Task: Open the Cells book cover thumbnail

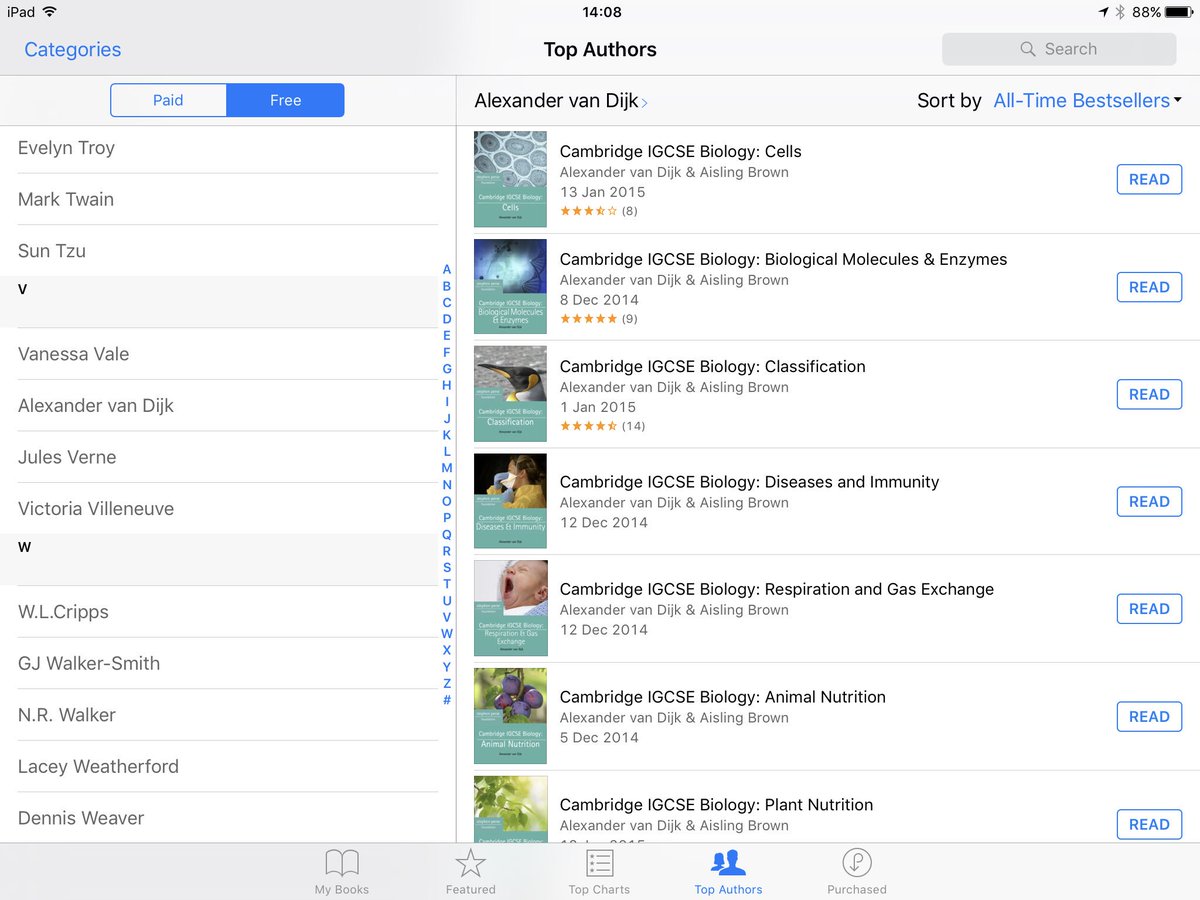Action: coord(510,179)
